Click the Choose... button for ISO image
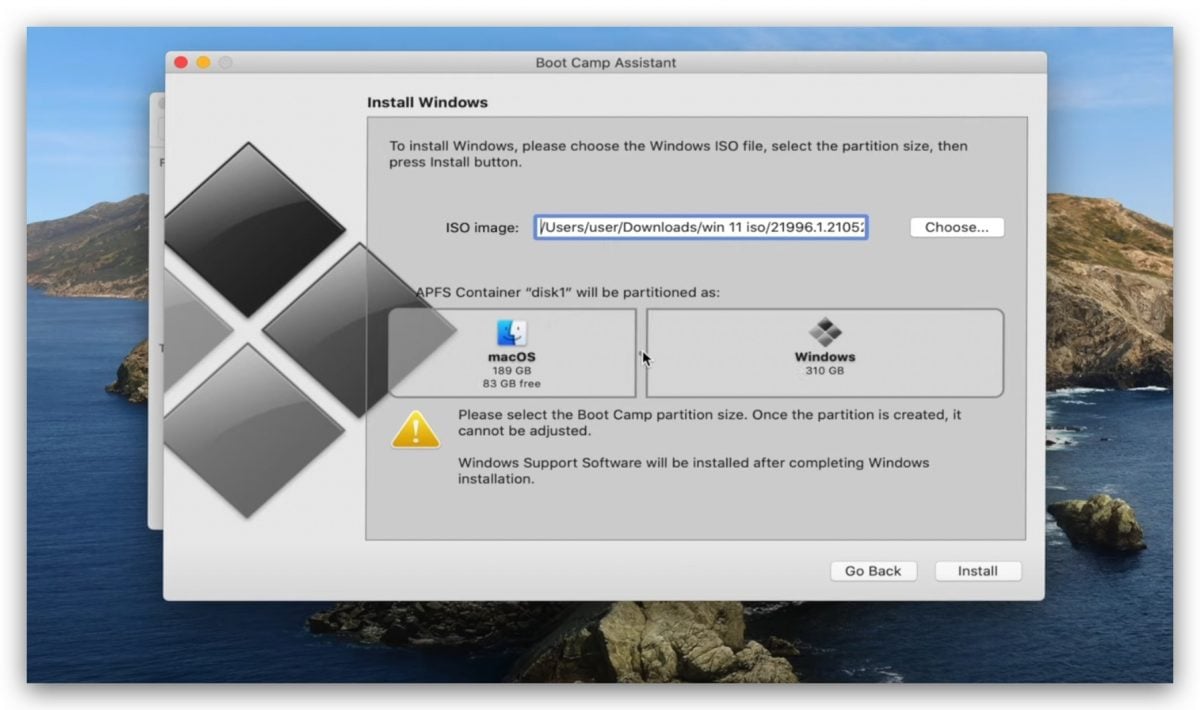1200x710 pixels. (x=957, y=227)
